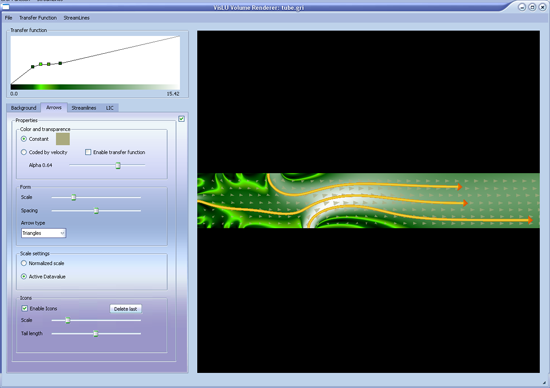Viewport: 550px width, 388px height.
Task: Open the Transfer Function menu
Action: coord(38,18)
